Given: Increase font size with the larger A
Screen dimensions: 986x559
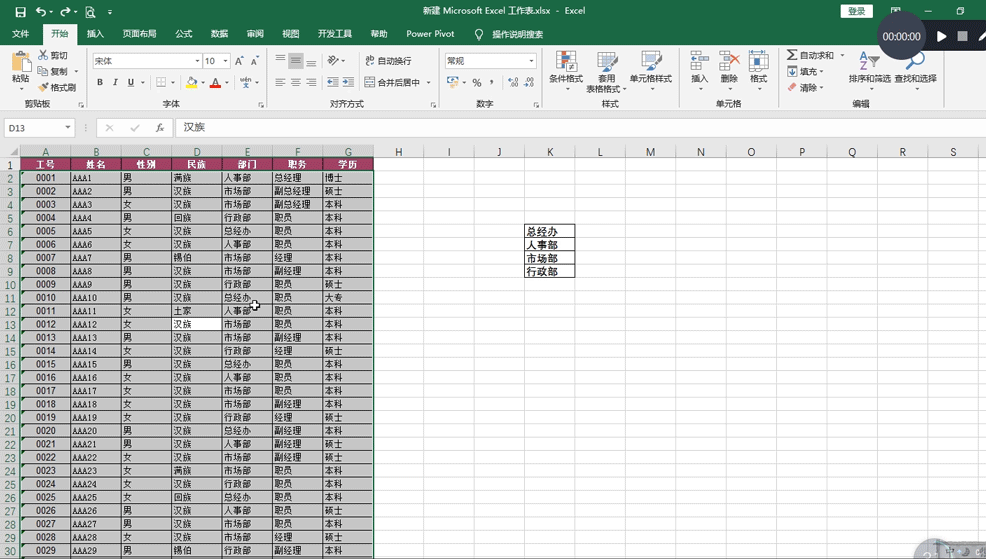Looking at the screenshot, I should click(x=239, y=61).
